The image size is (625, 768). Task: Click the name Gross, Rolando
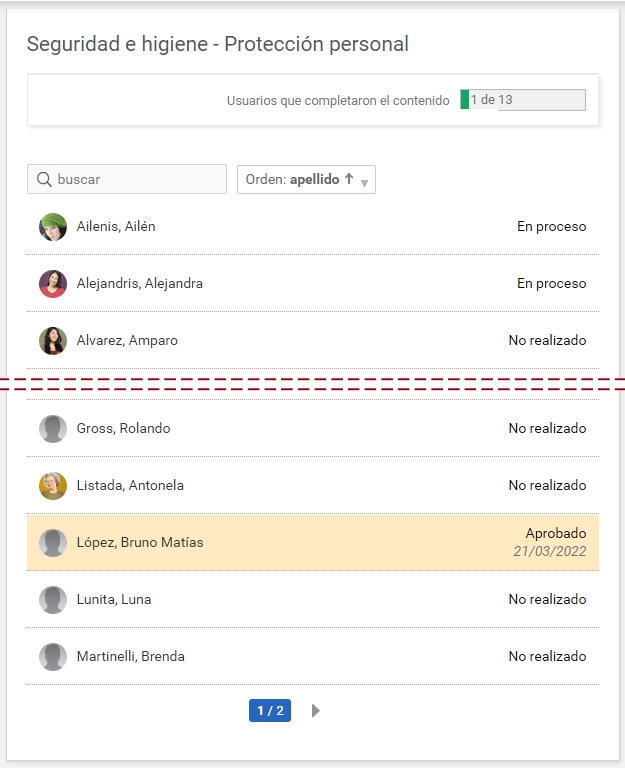(x=123, y=429)
